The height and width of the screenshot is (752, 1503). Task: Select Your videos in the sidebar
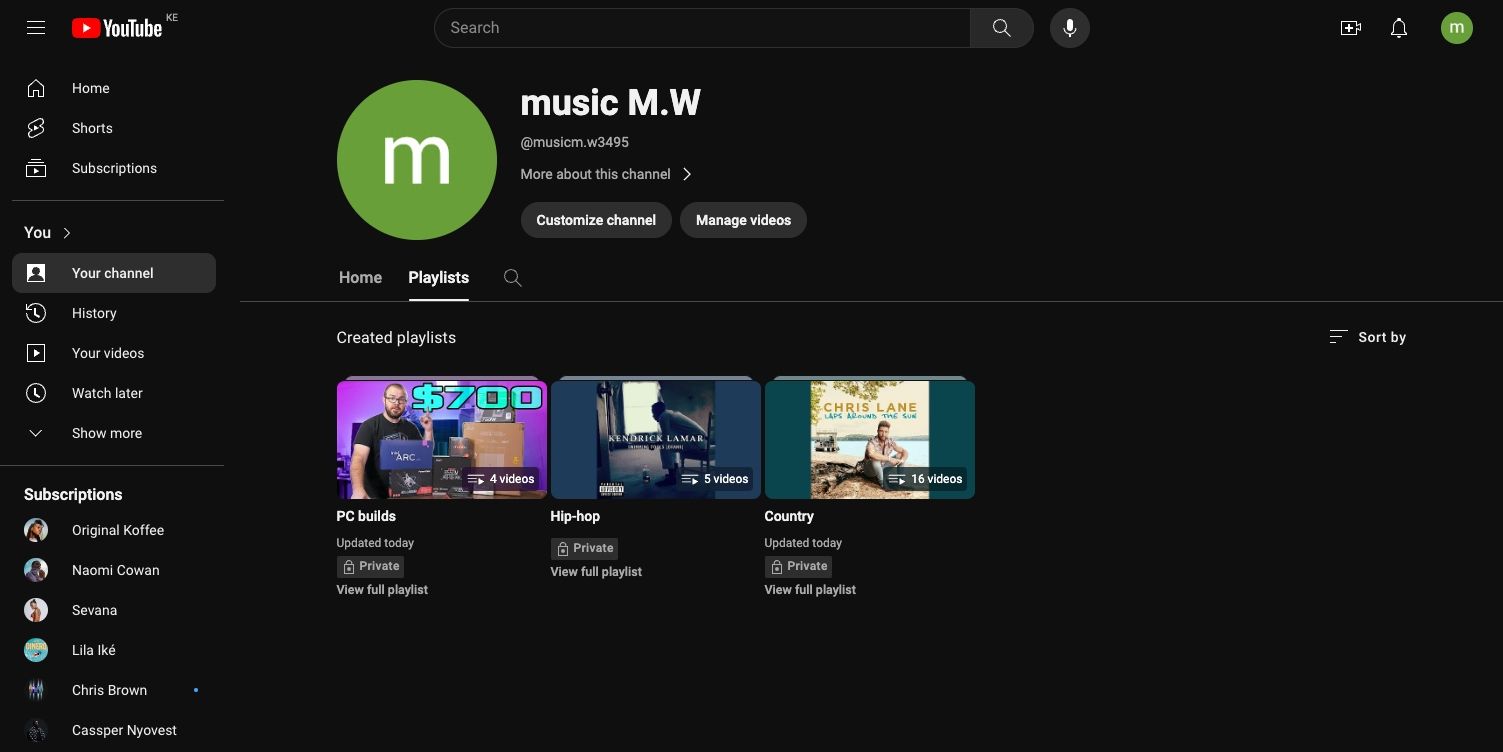point(107,353)
